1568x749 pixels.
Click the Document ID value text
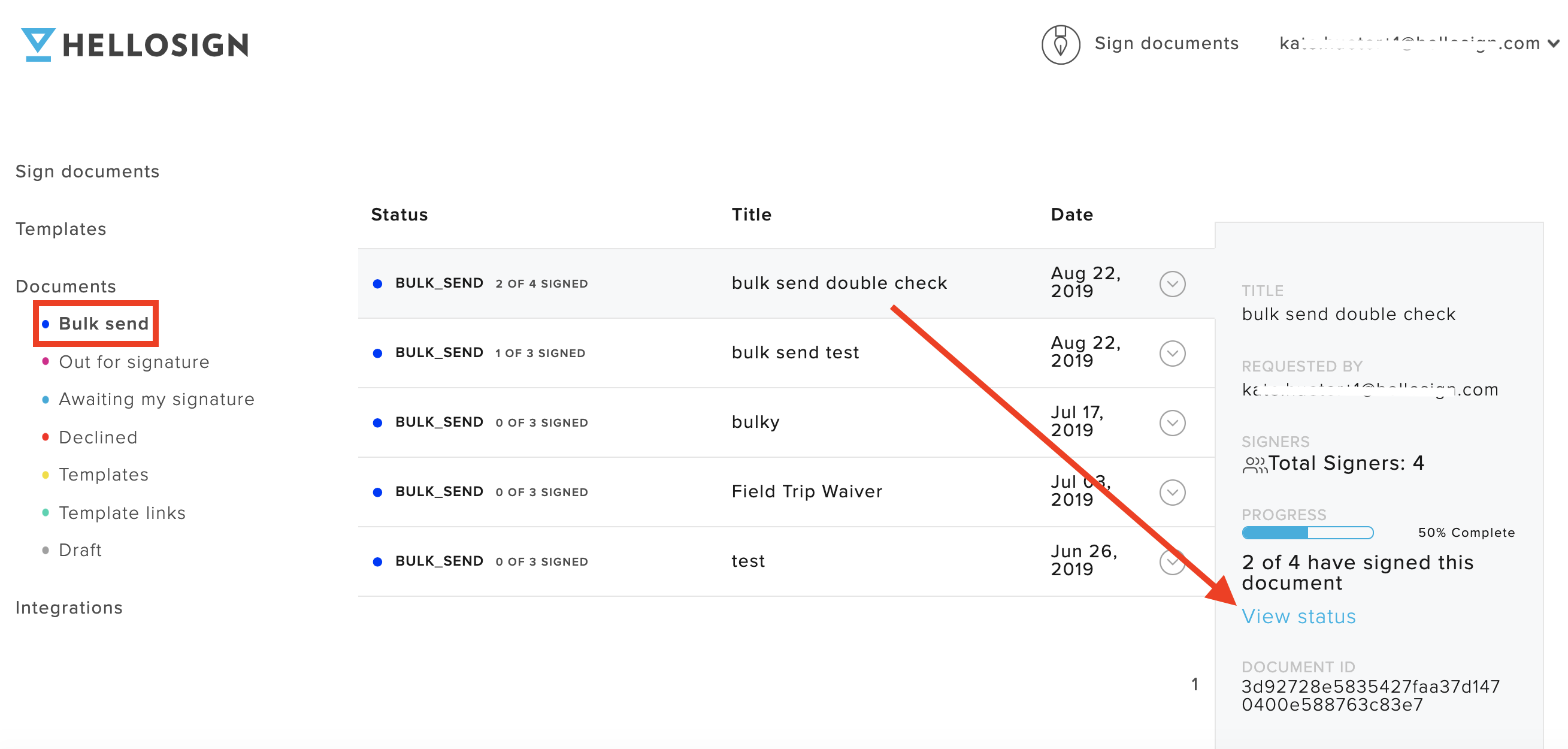pos(1370,696)
